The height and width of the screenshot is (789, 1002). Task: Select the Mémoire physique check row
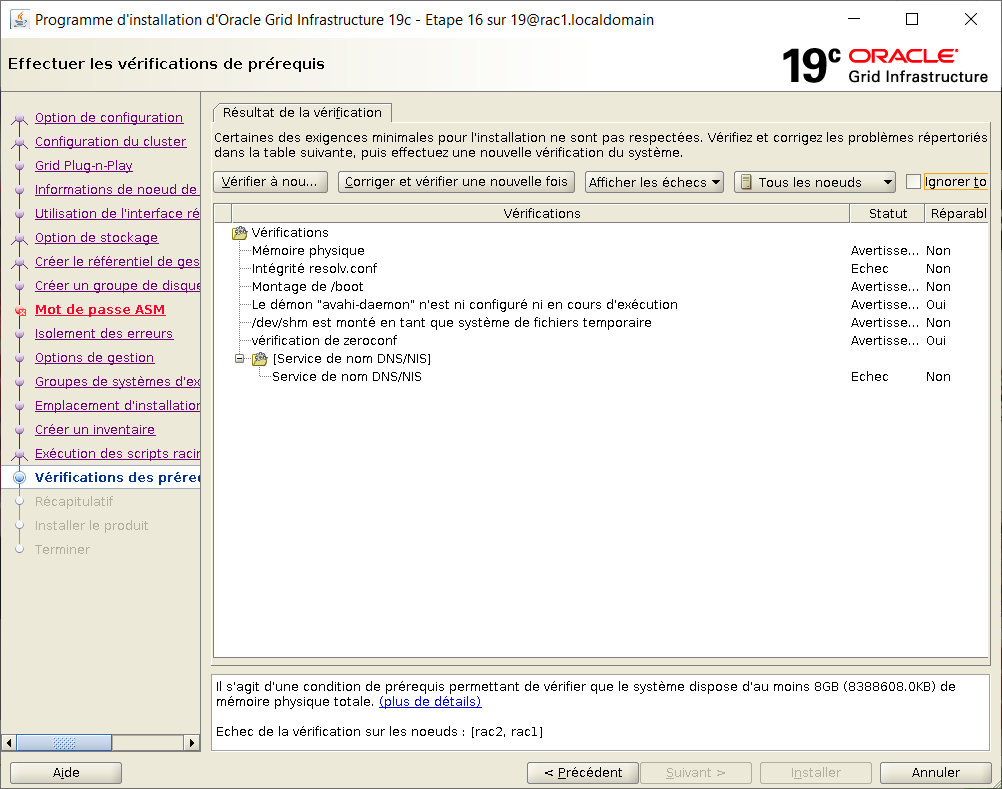point(601,251)
